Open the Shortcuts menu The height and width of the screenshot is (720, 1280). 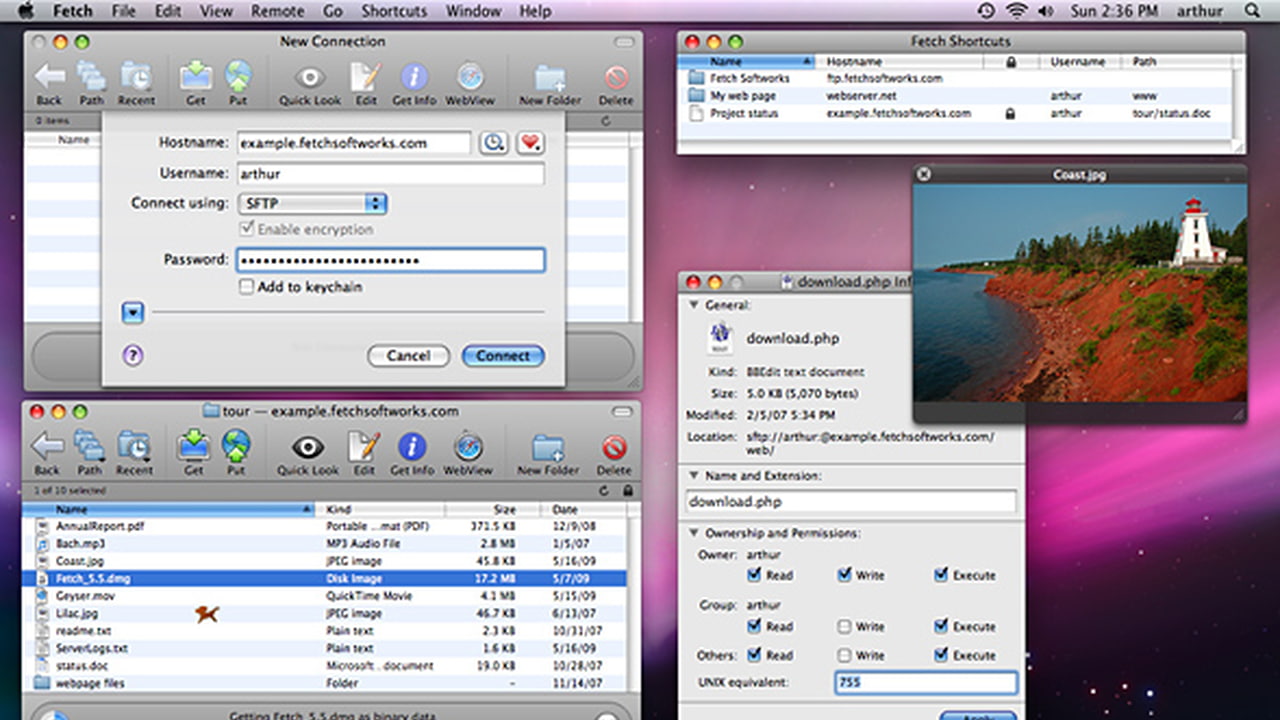click(396, 11)
